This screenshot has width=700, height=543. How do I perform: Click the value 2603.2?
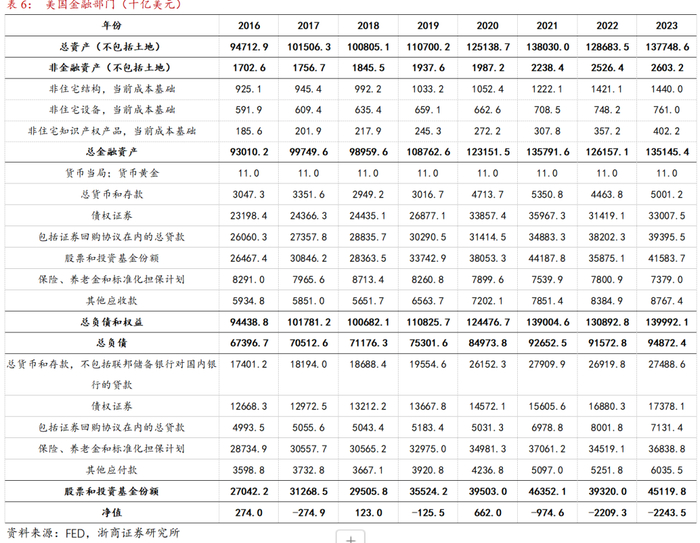pos(667,68)
